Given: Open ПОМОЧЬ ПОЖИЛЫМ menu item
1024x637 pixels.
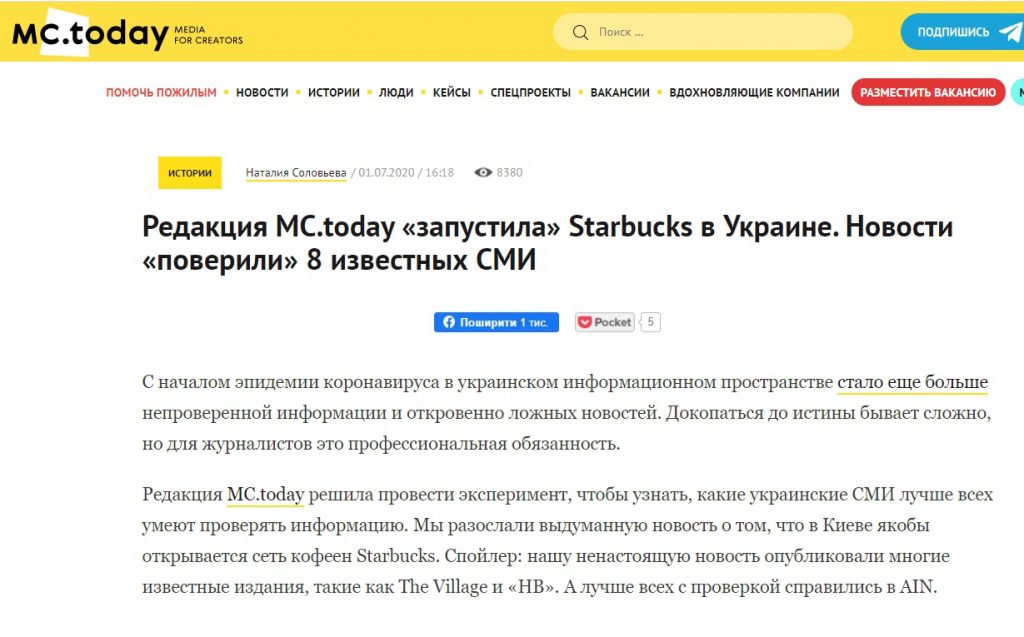Looking at the screenshot, I should pyautogui.click(x=161, y=93).
